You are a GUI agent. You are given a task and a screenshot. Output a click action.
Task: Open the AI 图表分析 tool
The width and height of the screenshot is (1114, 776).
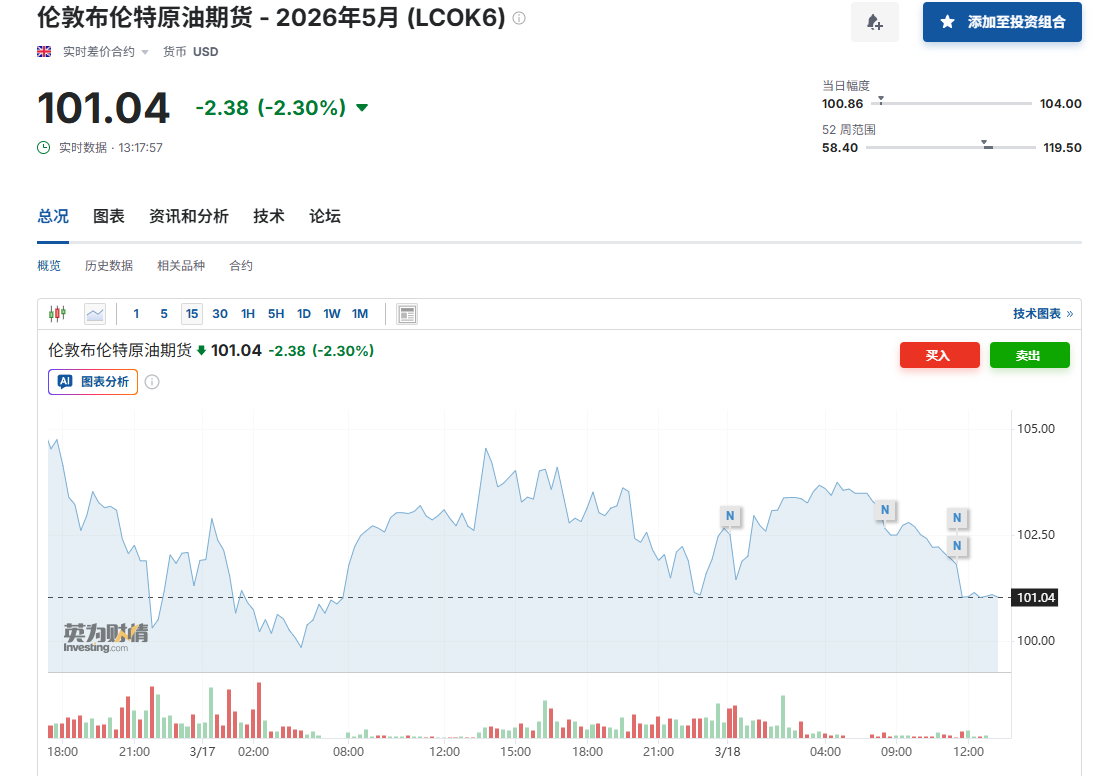(92, 381)
